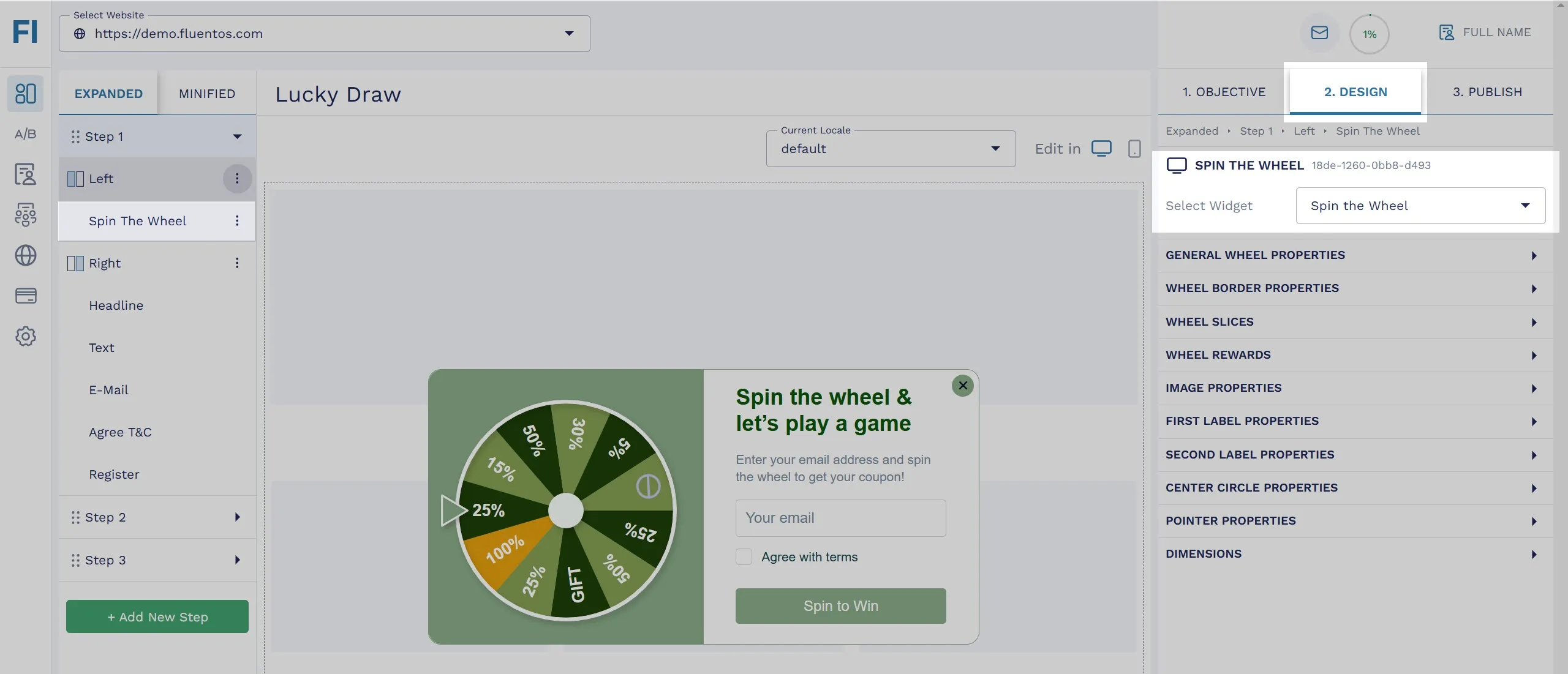Click the FI logo
Screen dimensions: 1568x674
[25, 32]
